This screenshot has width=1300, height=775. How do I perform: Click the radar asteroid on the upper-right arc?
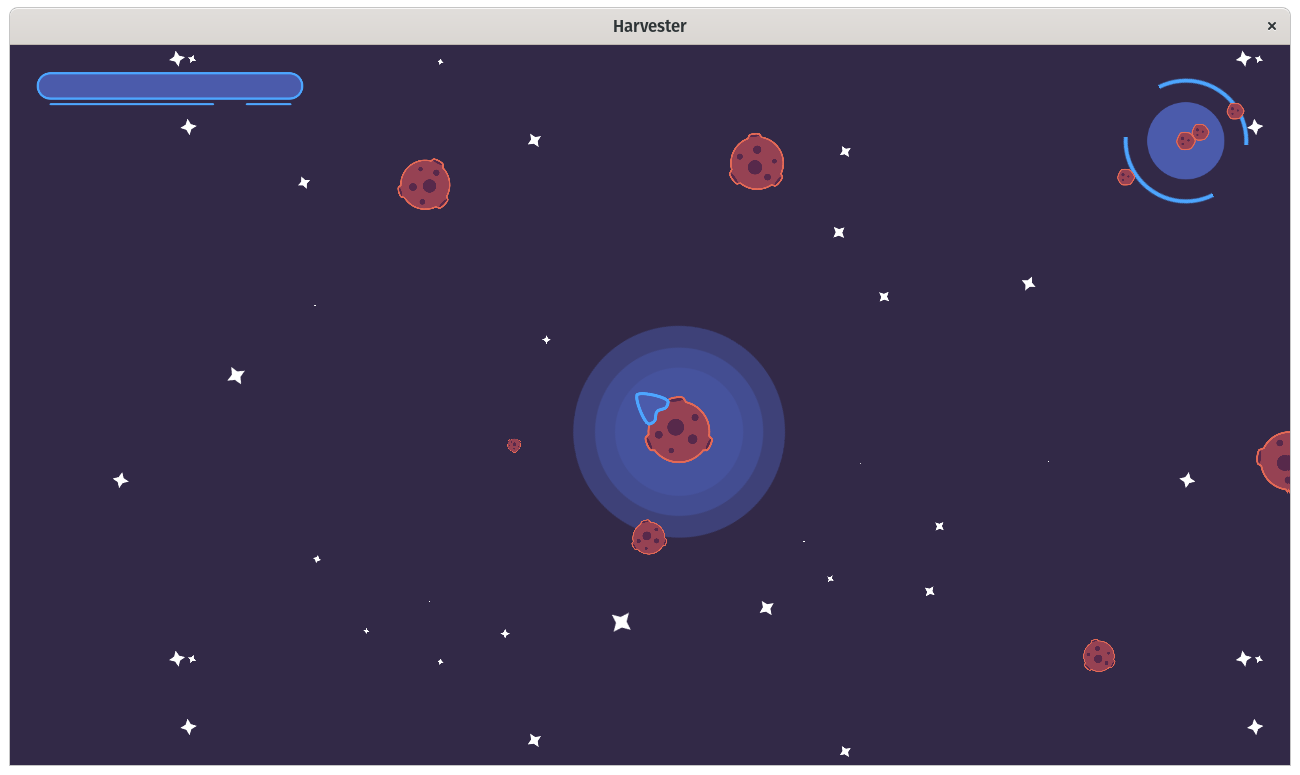[x=1236, y=111]
